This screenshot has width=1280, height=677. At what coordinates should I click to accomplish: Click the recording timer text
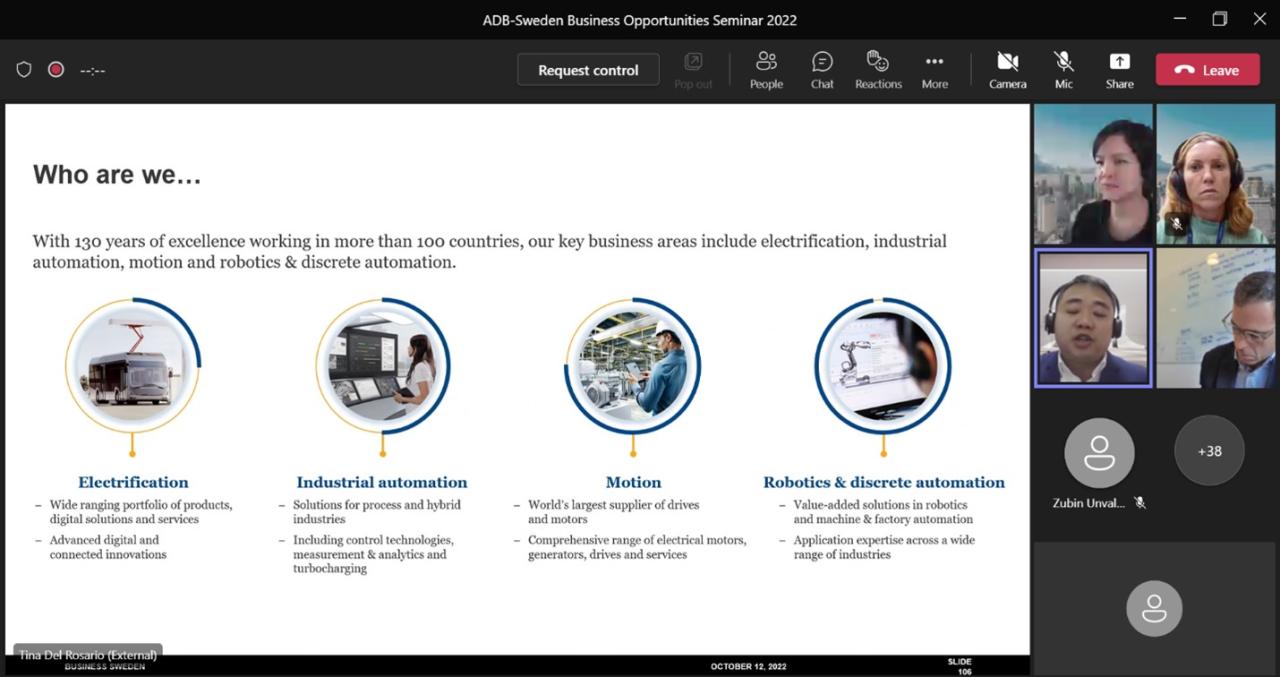coord(93,70)
